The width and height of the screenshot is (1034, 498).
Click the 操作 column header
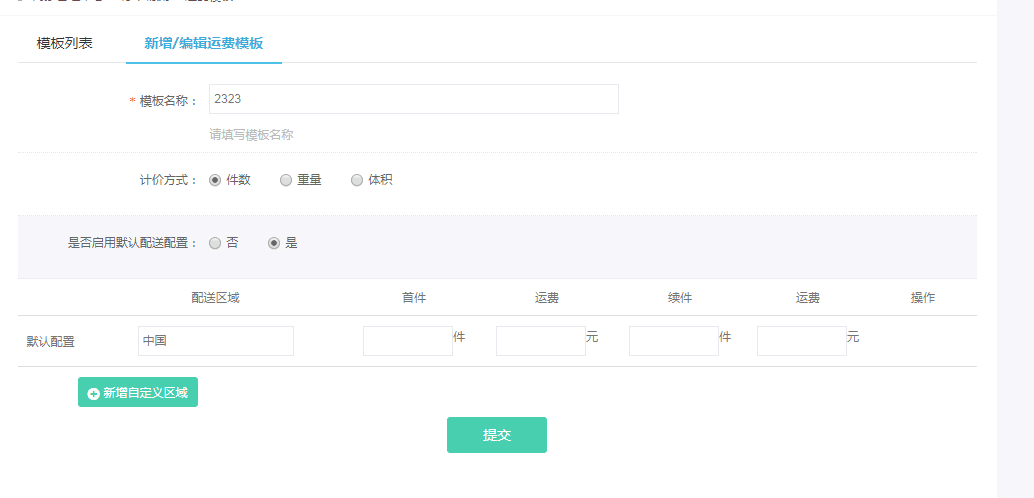[922, 298]
